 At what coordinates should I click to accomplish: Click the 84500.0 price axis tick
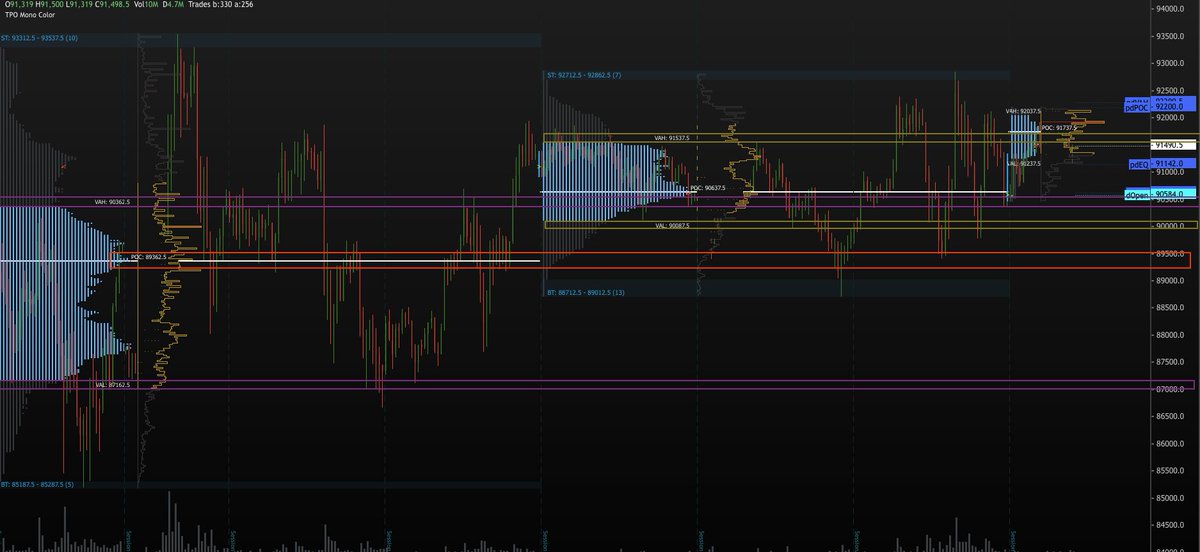(x=1170, y=524)
